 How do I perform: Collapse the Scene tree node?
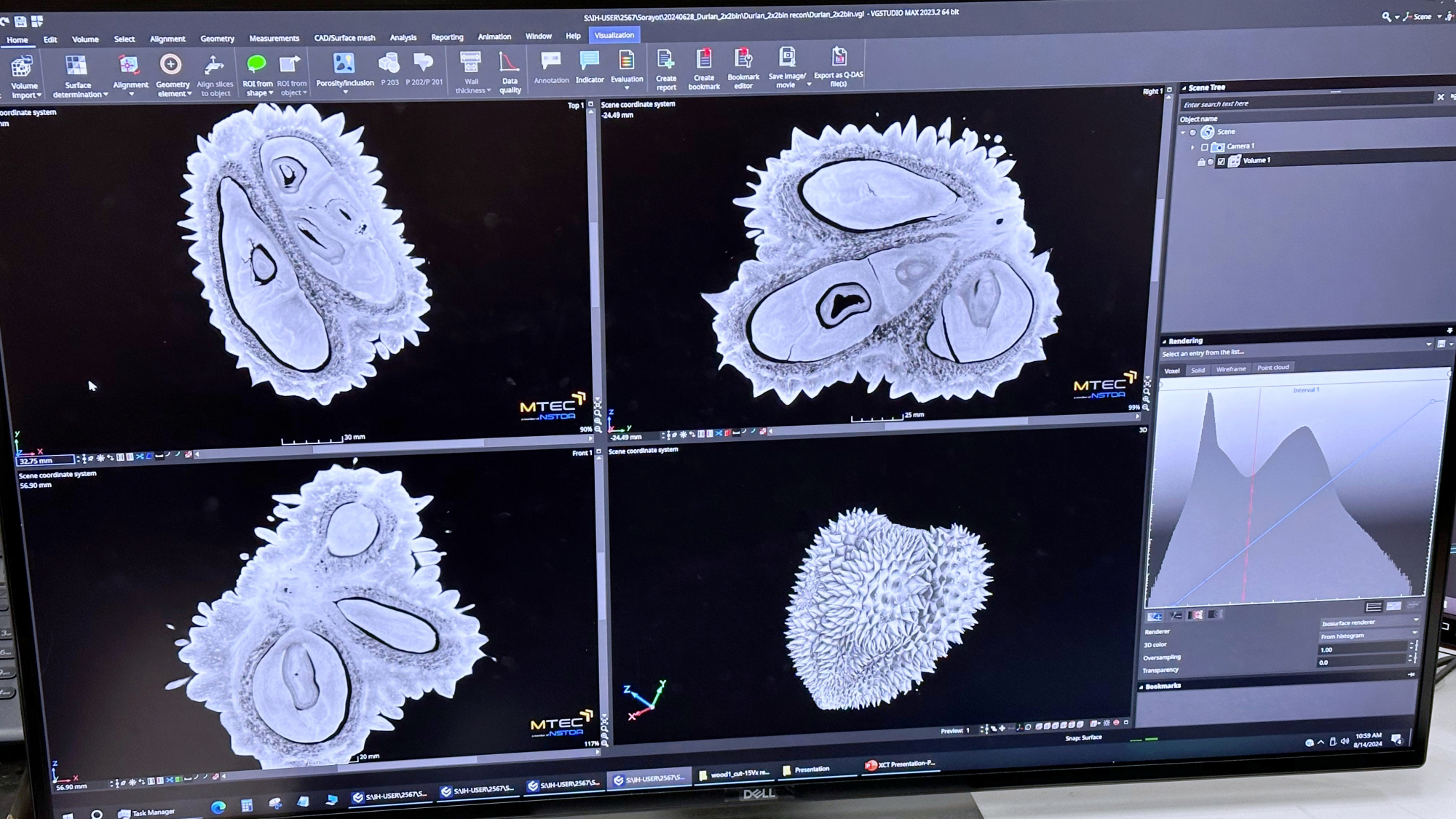(x=1183, y=132)
